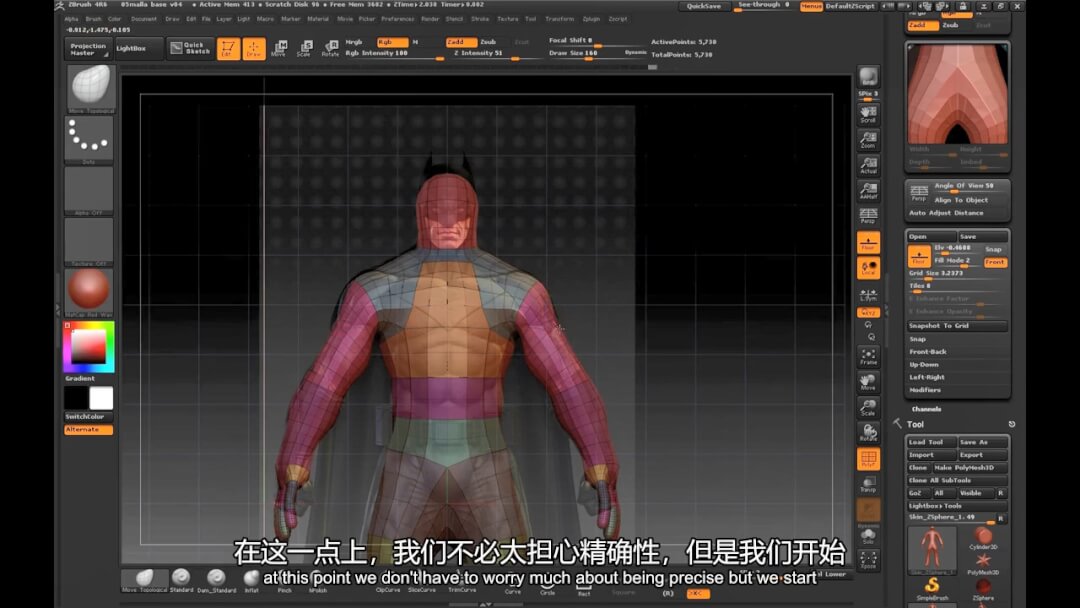Image resolution: width=1080 pixels, height=608 pixels.
Task: Select the PolyMesh3D tool
Action: coord(983,564)
